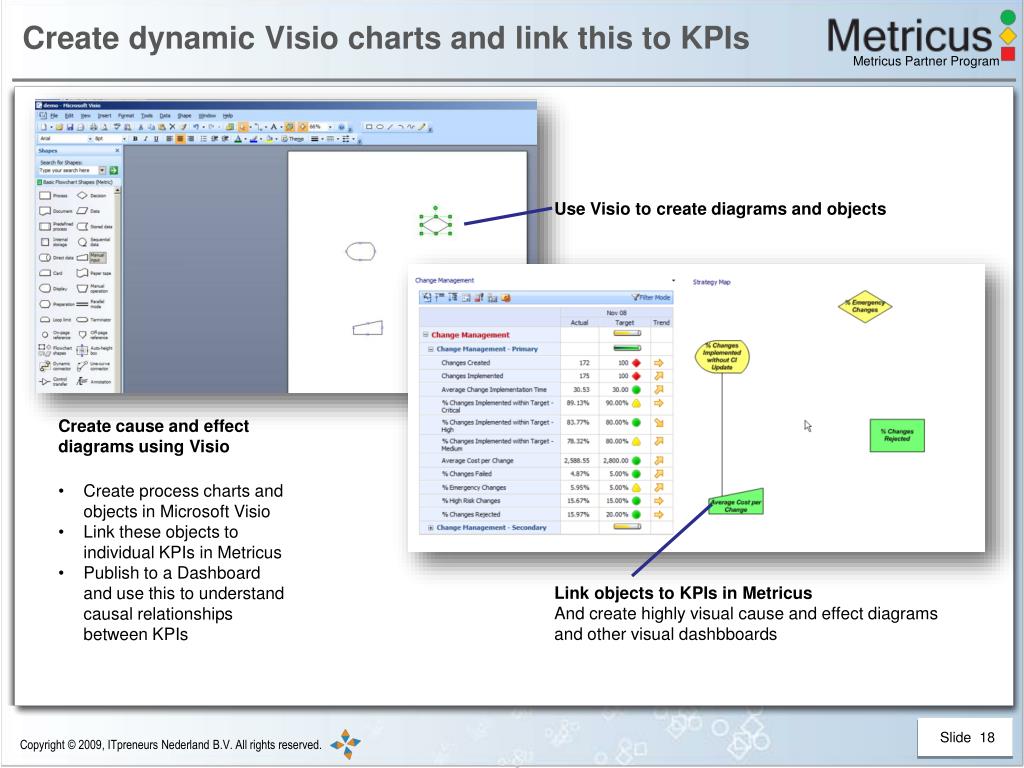Select the highlighted Pointer tool in Visio

[x=243, y=127]
